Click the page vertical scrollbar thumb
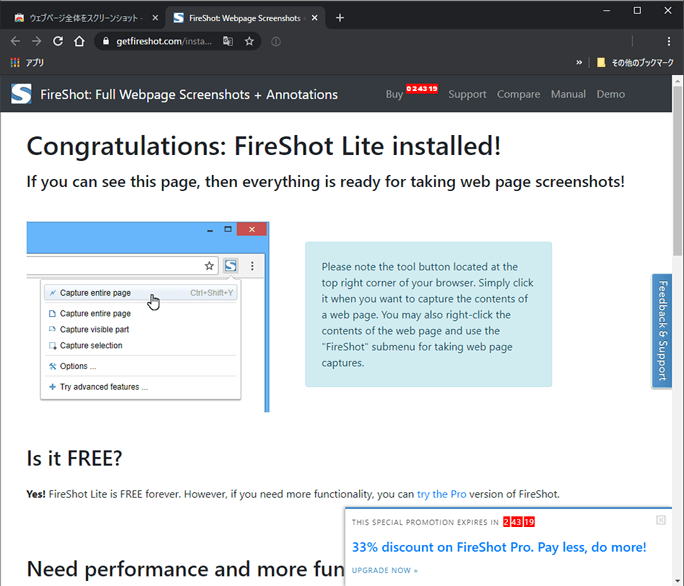This screenshot has width=684, height=586. point(677,170)
